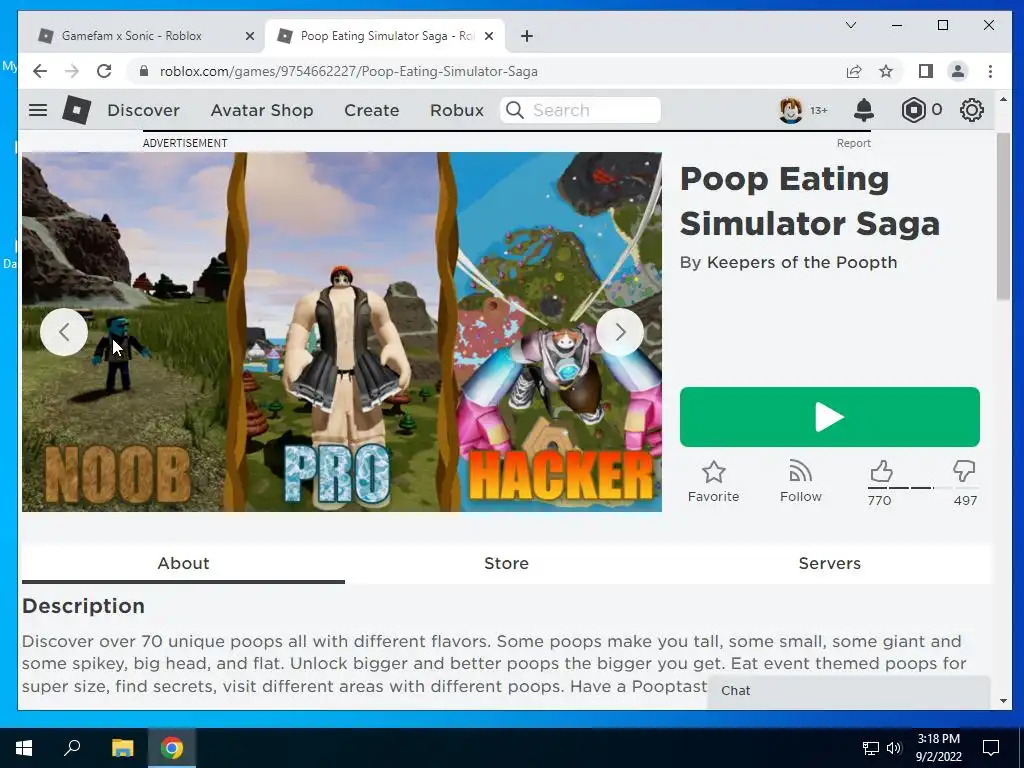Open the Windows notification center
The height and width of the screenshot is (768, 1024).
pyautogui.click(x=991, y=748)
